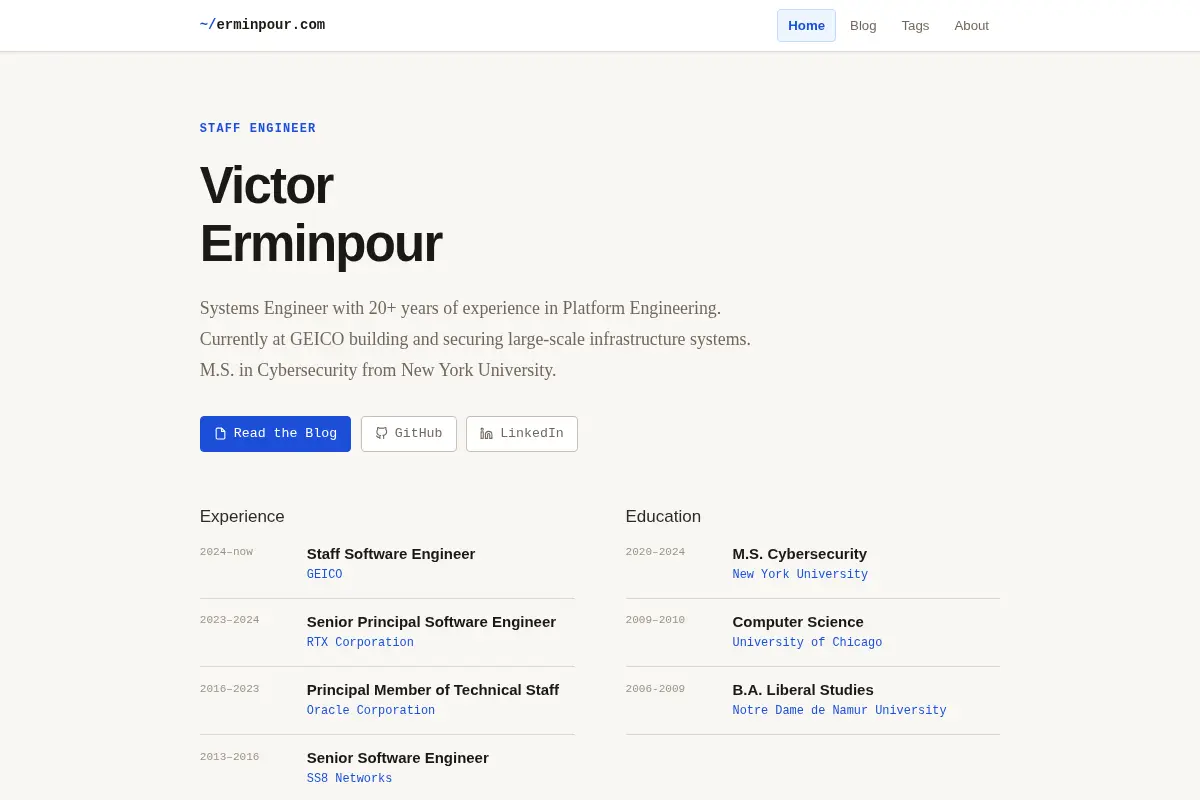This screenshot has width=1200, height=800.
Task: Click the Staff Software Engineer title
Action: [x=391, y=554]
